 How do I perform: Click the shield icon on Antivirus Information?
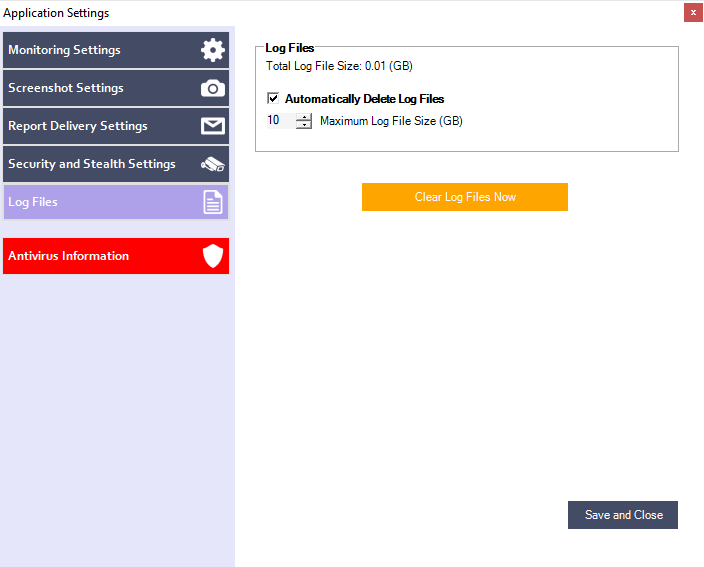coord(213,256)
